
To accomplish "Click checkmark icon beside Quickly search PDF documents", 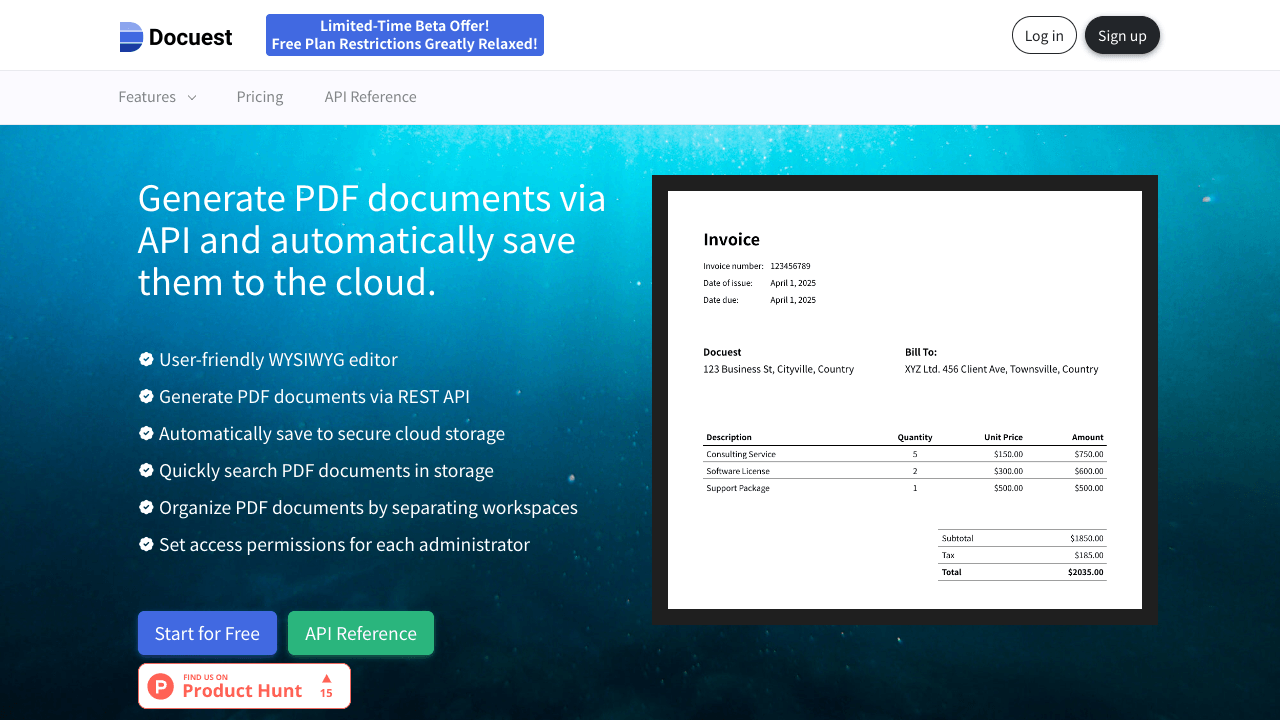I will [146, 470].
